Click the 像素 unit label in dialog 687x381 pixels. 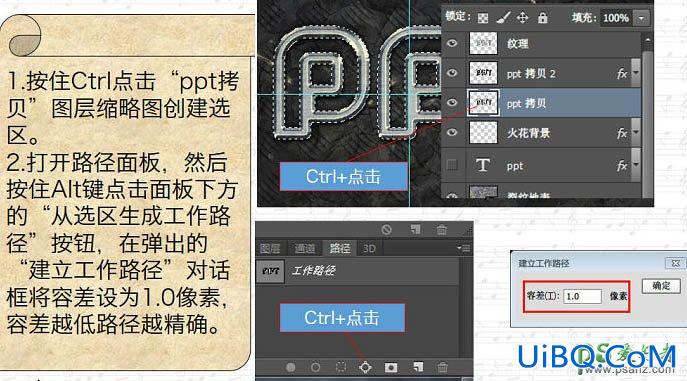click(618, 296)
